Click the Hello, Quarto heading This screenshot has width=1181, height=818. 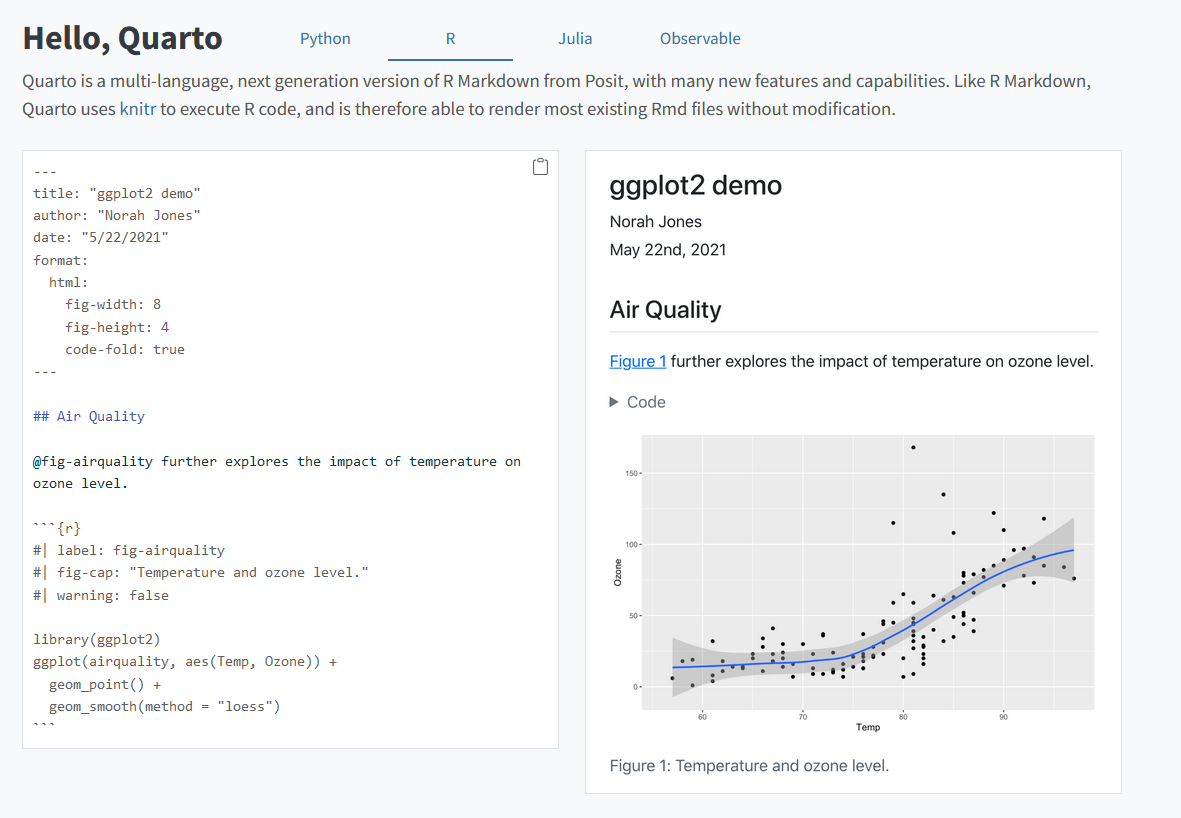pos(122,38)
